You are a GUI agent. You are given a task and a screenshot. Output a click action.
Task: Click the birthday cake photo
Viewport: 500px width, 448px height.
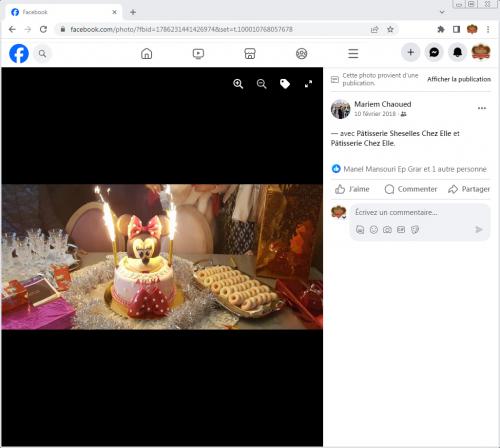162,257
